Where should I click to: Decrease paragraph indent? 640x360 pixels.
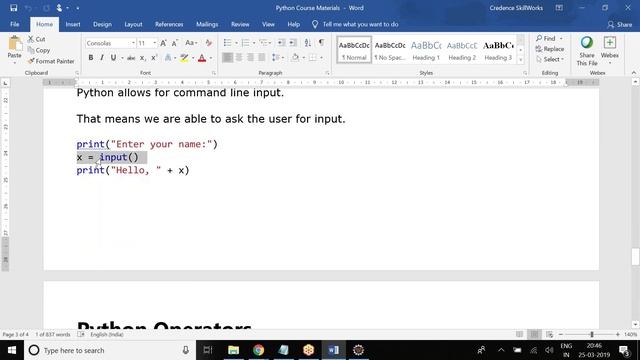coord(281,43)
